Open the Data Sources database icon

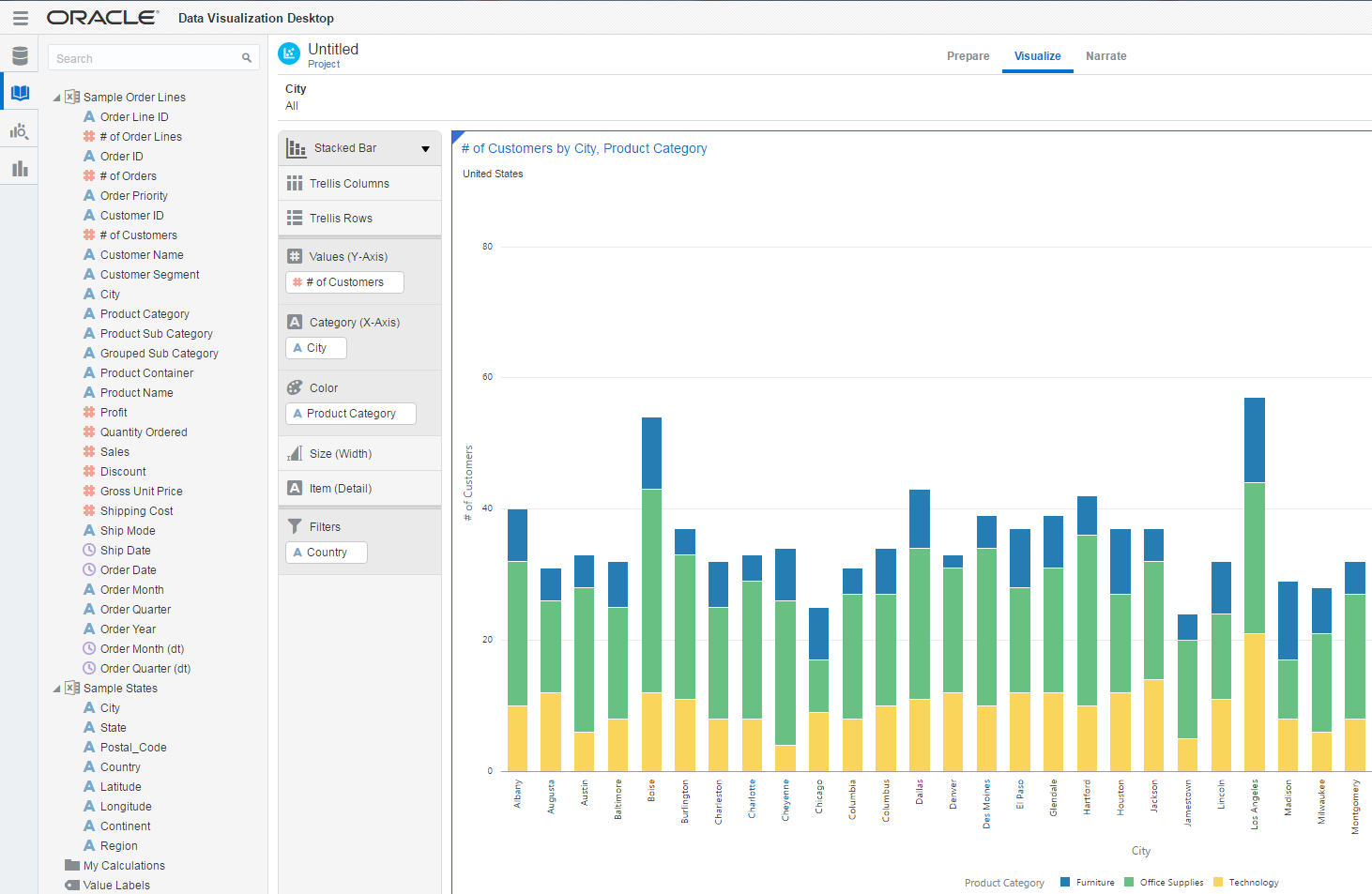pos(20,55)
